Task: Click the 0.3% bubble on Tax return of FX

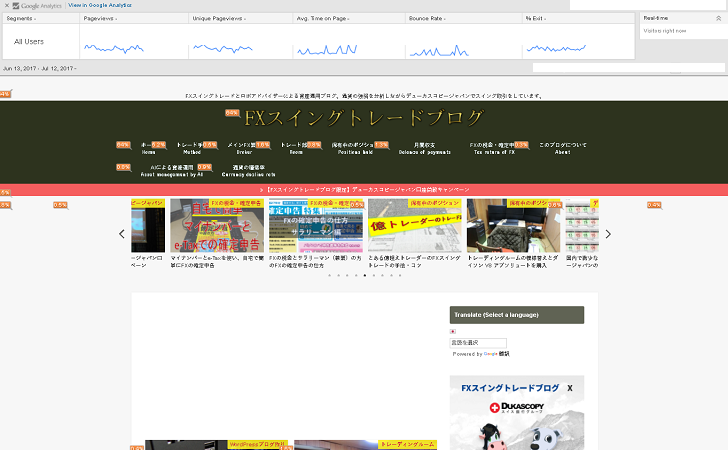Action: (x=521, y=144)
